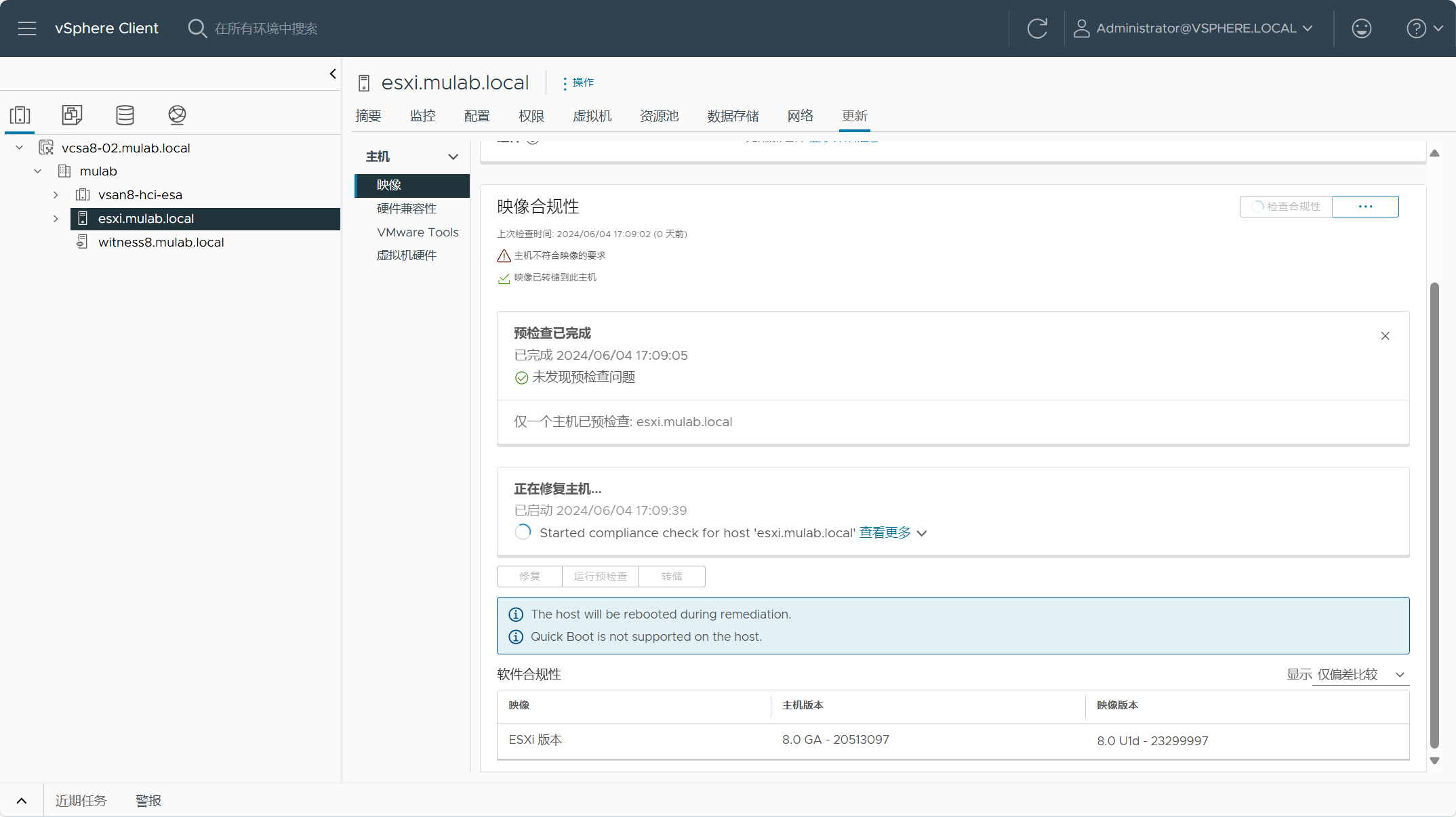Click the vSphere Client title
The image size is (1456, 817).
click(106, 28)
